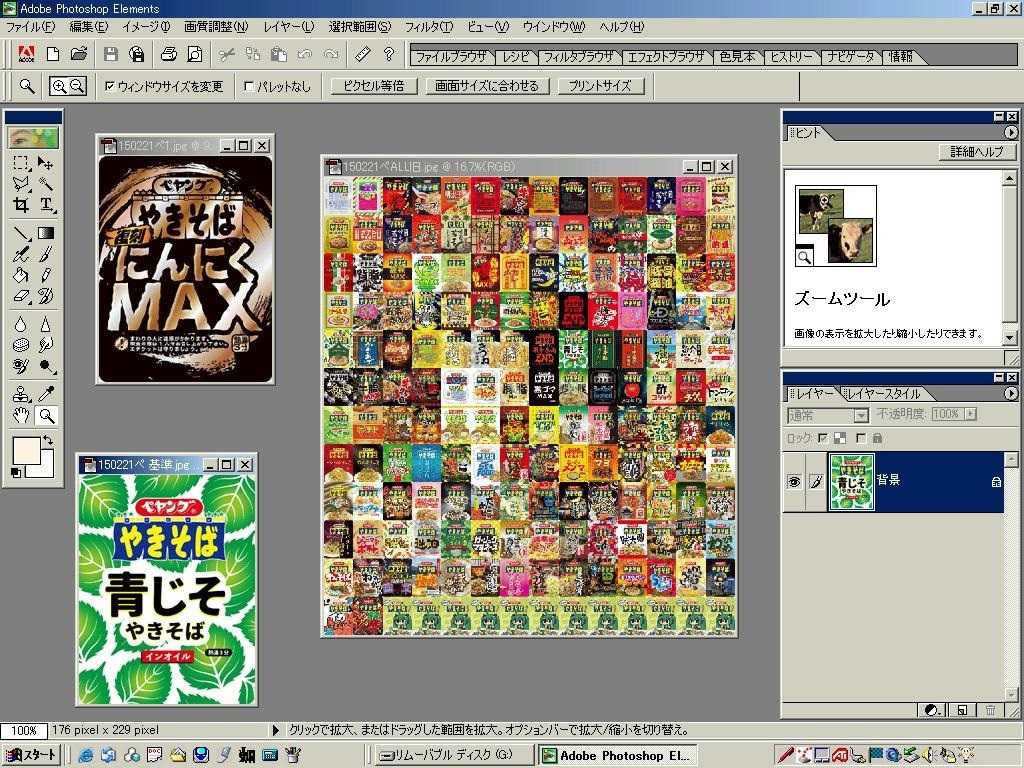Create a new layer via icon

click(x=961, y=710)
